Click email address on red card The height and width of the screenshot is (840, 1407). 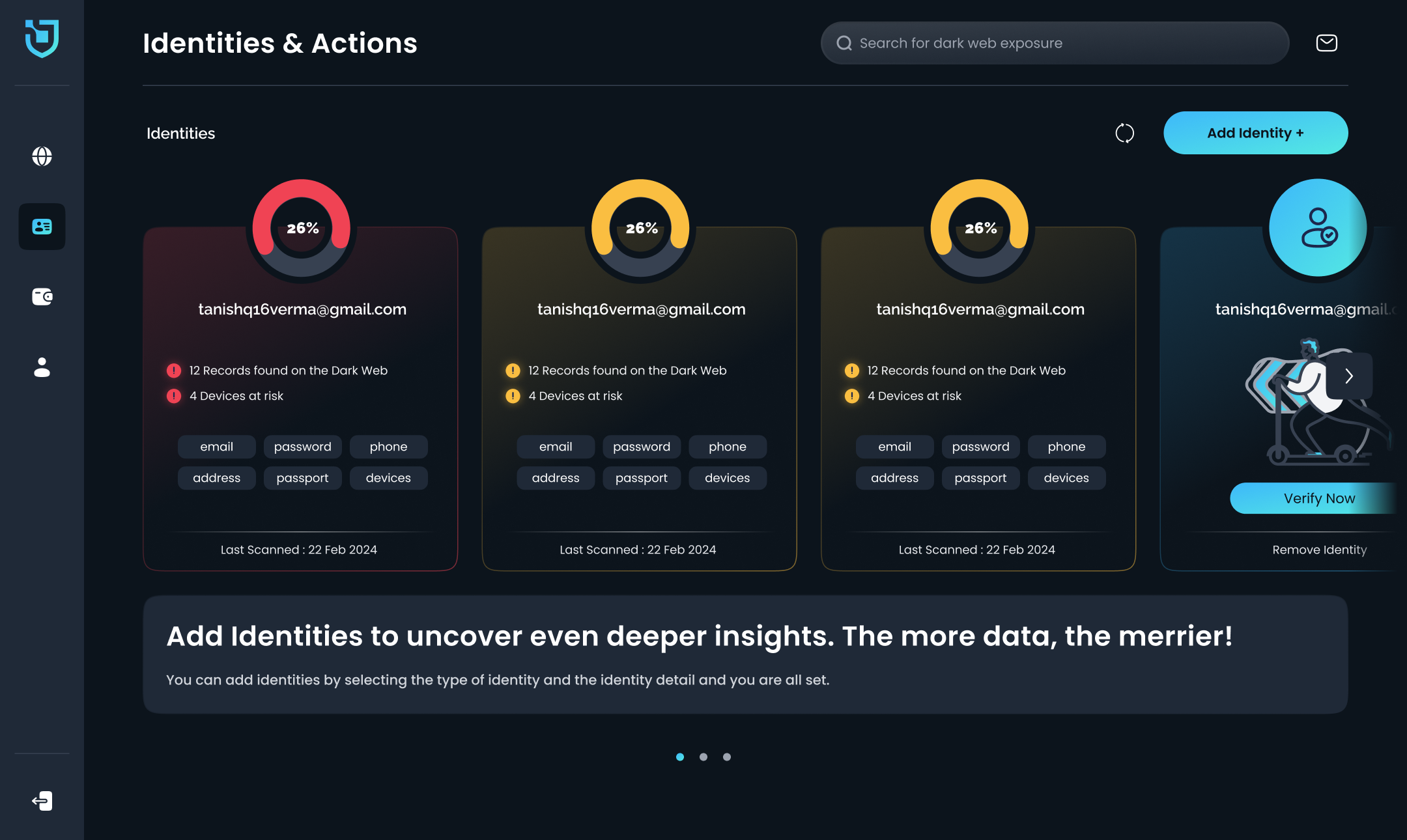pos(302,309)
